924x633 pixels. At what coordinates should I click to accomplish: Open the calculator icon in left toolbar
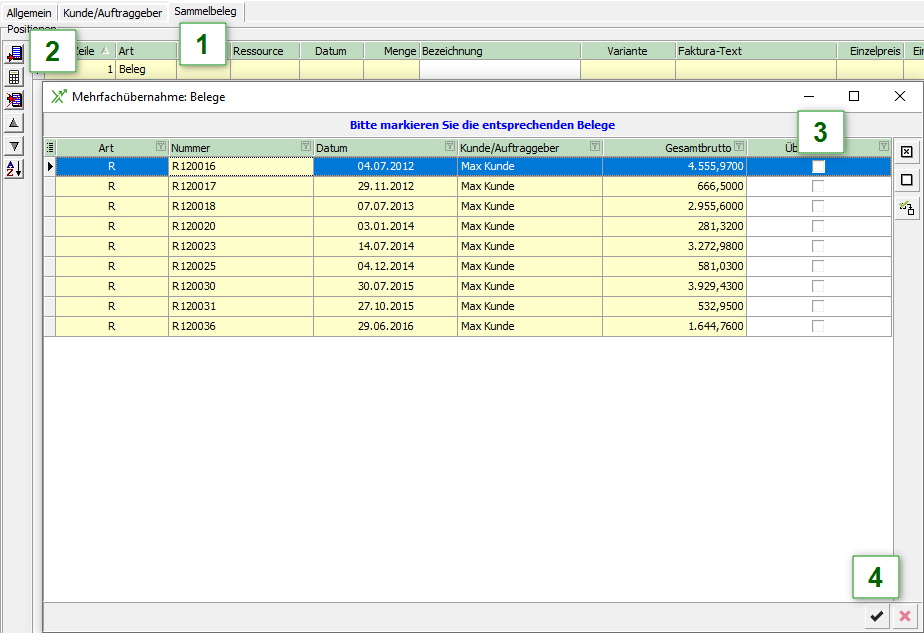pyautogui.click(x=14, y=77)
